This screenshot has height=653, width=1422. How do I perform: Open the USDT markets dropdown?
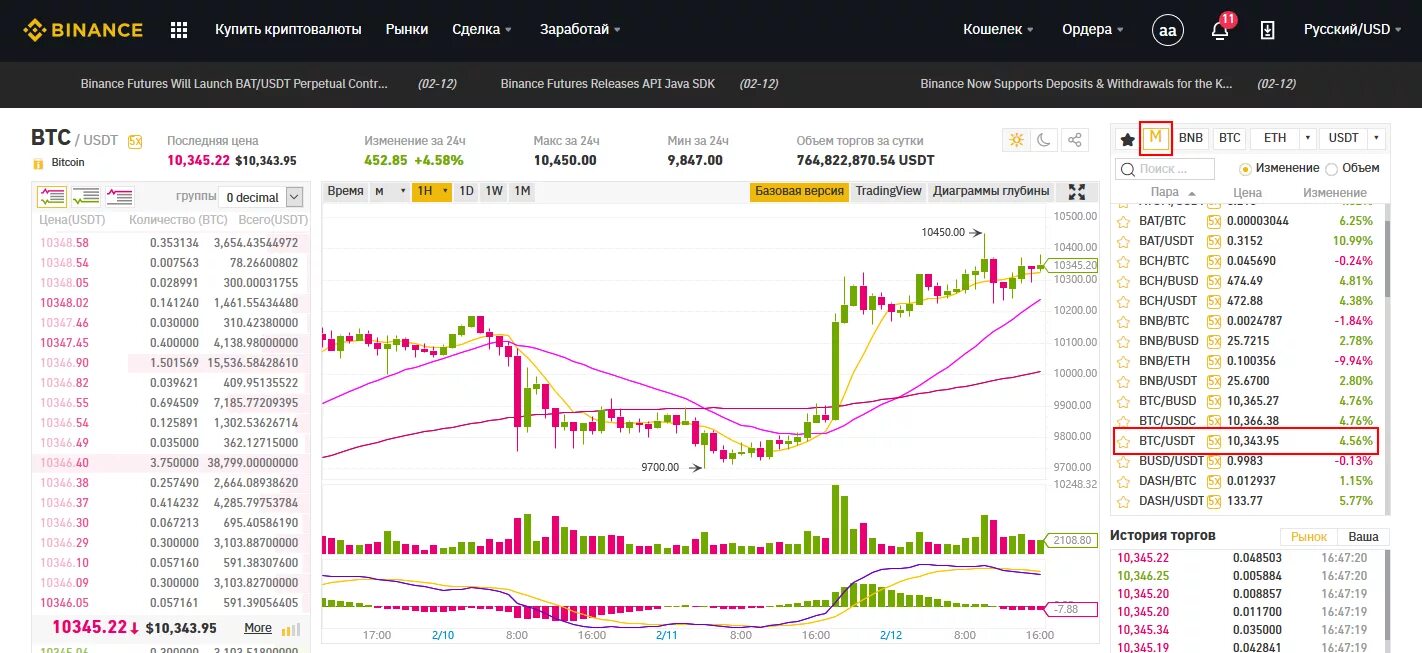point(1352,138)
